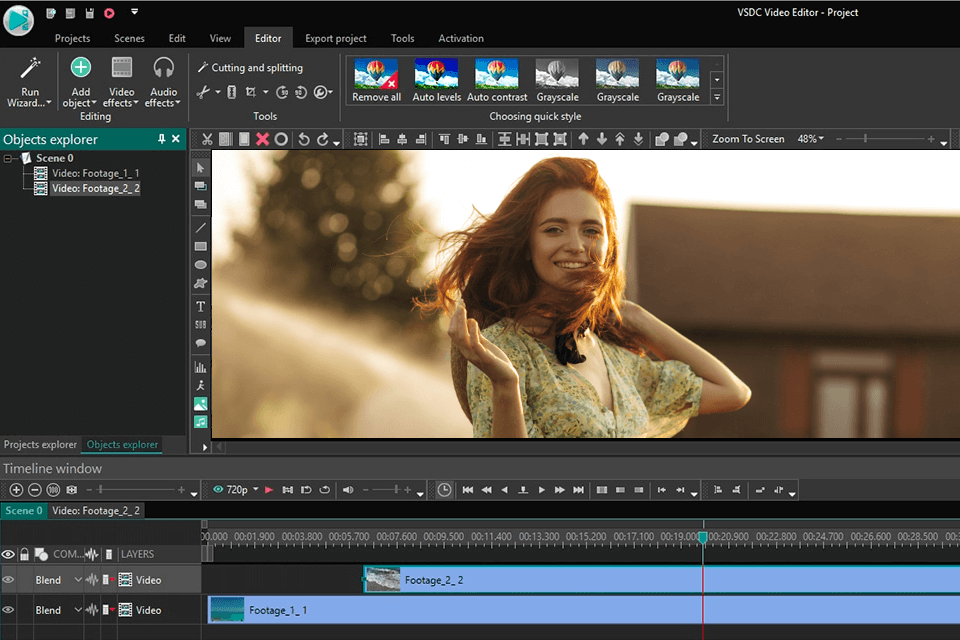Apply the Auto contrast quick style
The height and width of the screenshot is (640, 960).
[497, 80]
